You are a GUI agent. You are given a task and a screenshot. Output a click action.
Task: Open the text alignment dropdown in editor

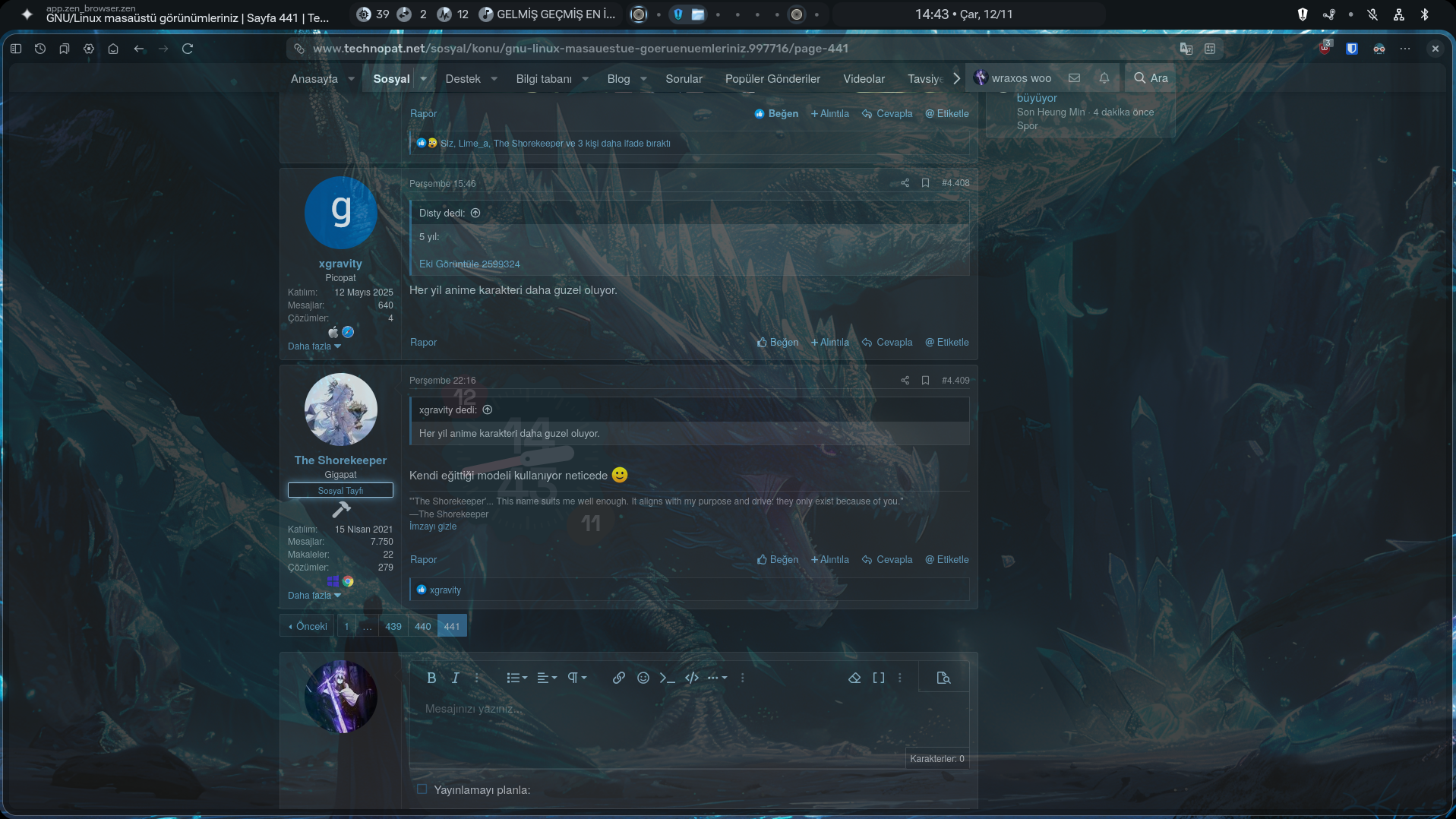[x=547, y=678]
